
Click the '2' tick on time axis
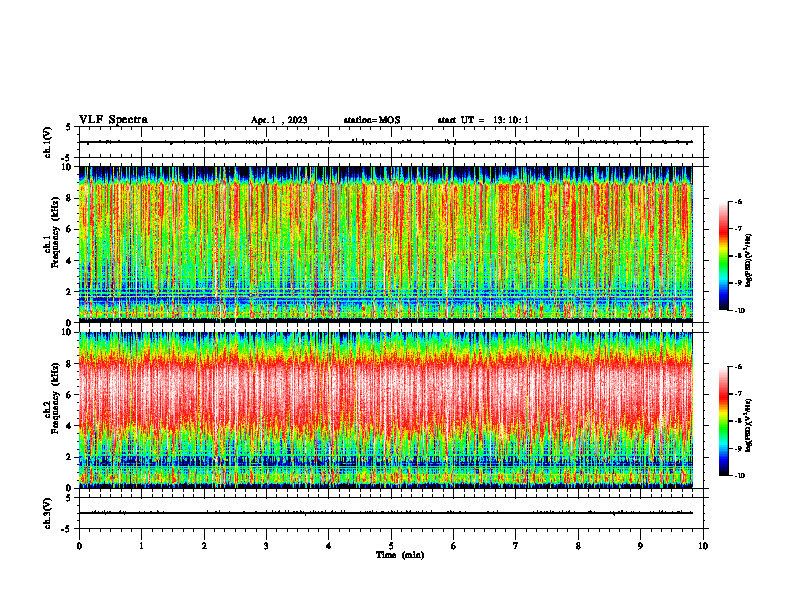(x=204, y=546)
